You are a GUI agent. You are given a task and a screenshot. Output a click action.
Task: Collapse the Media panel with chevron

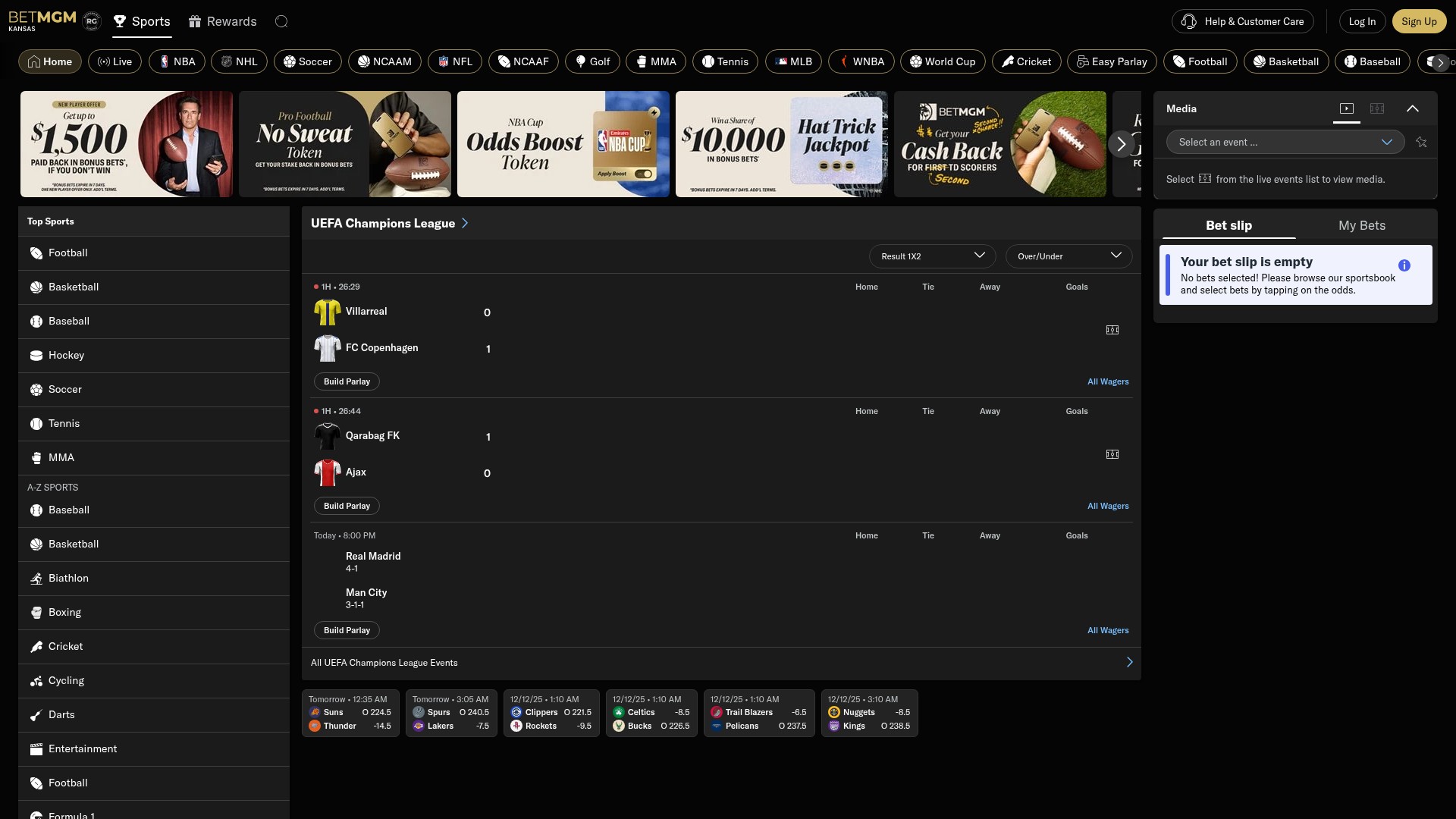pos(1413,108)
